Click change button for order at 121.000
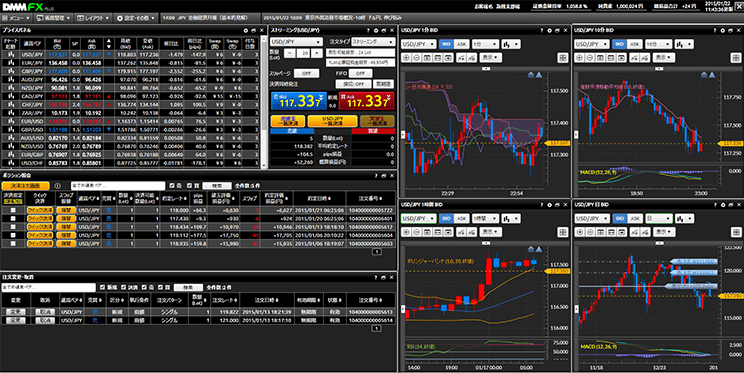Viewport: 744px width, 373px height. click(16, 321)
